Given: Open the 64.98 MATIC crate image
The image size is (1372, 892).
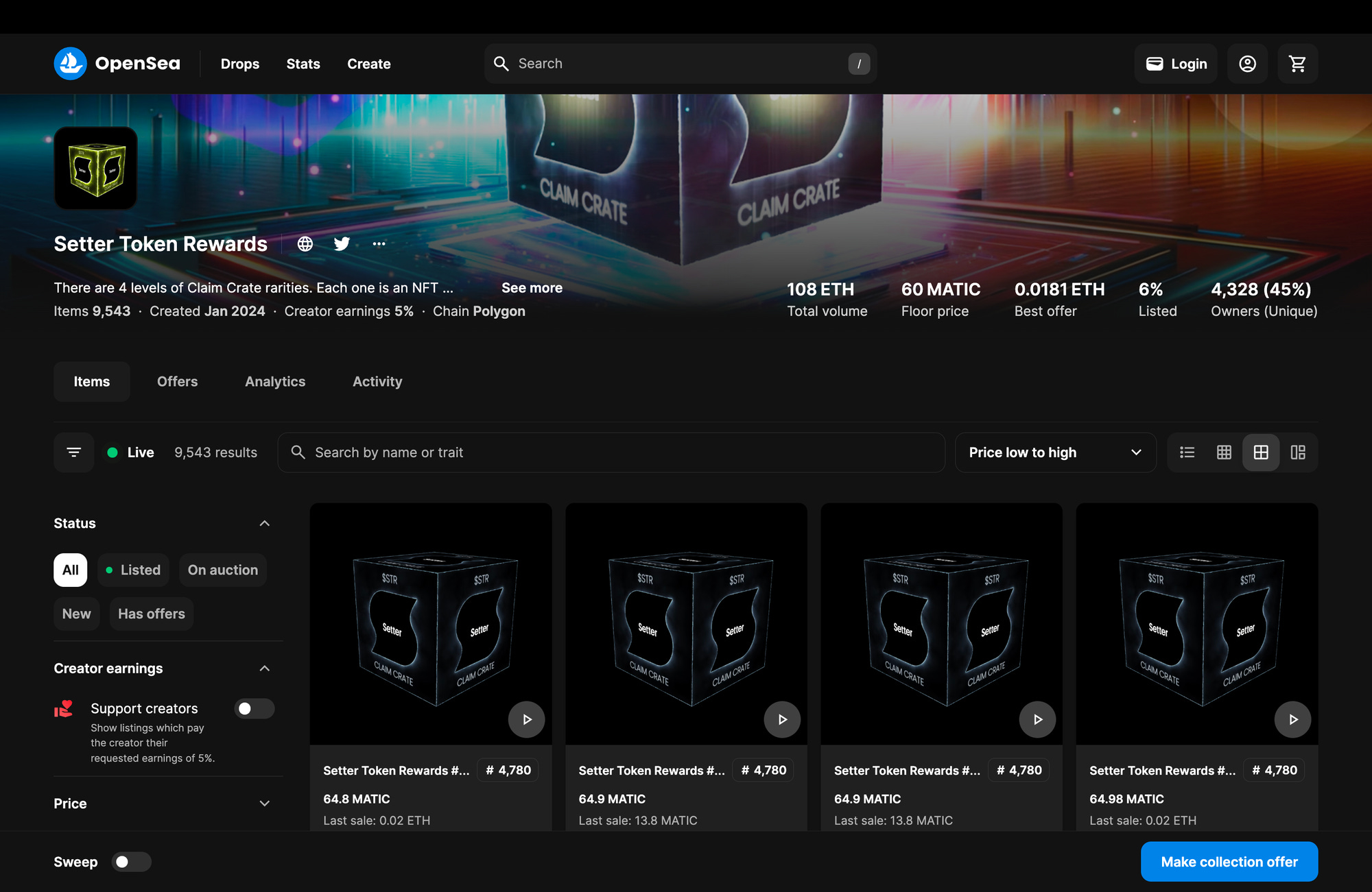Looking at the screenshot, I should [1197, 624].
